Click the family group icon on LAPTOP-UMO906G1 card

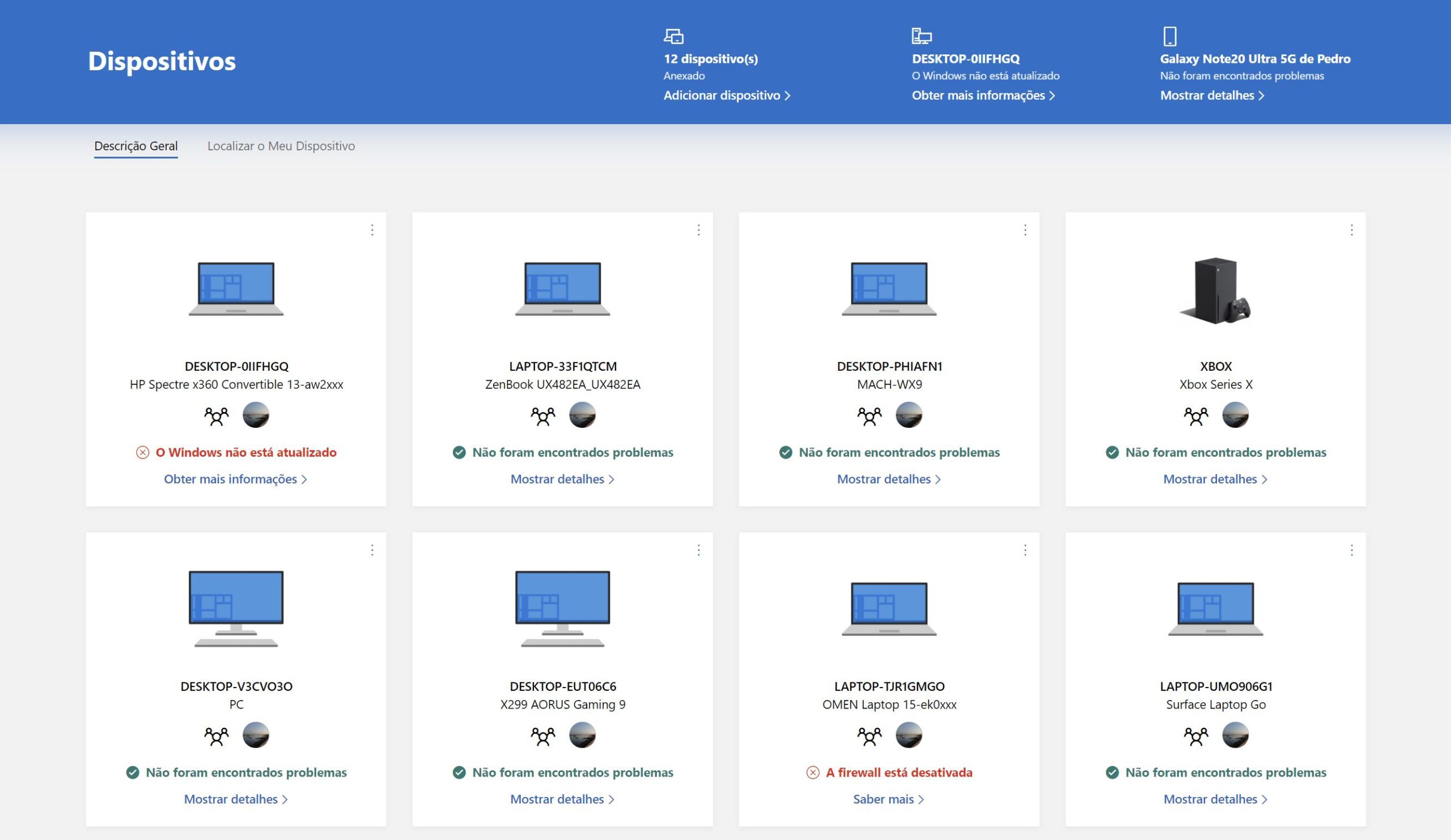click(1196, 736)
